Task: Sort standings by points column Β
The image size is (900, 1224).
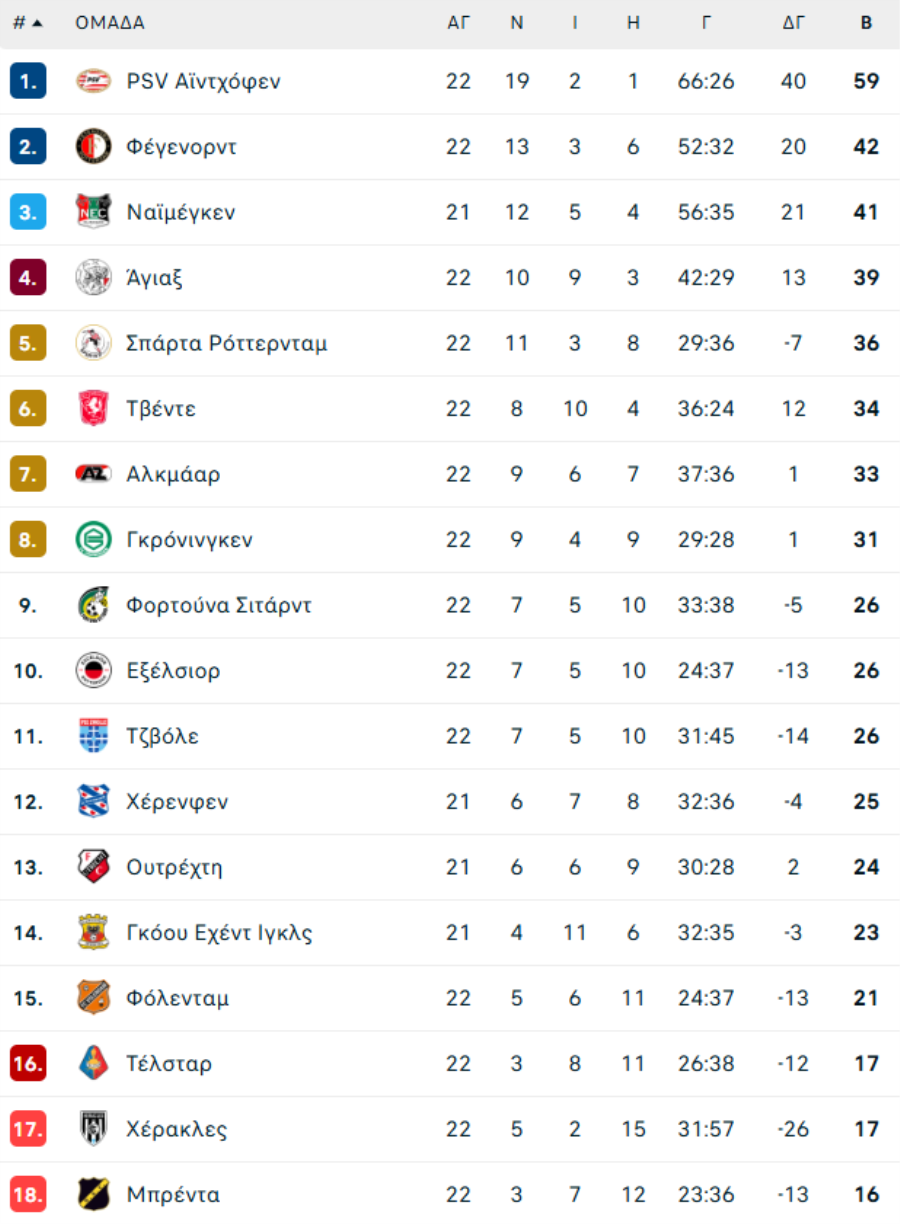Action: tap(866, 23)
